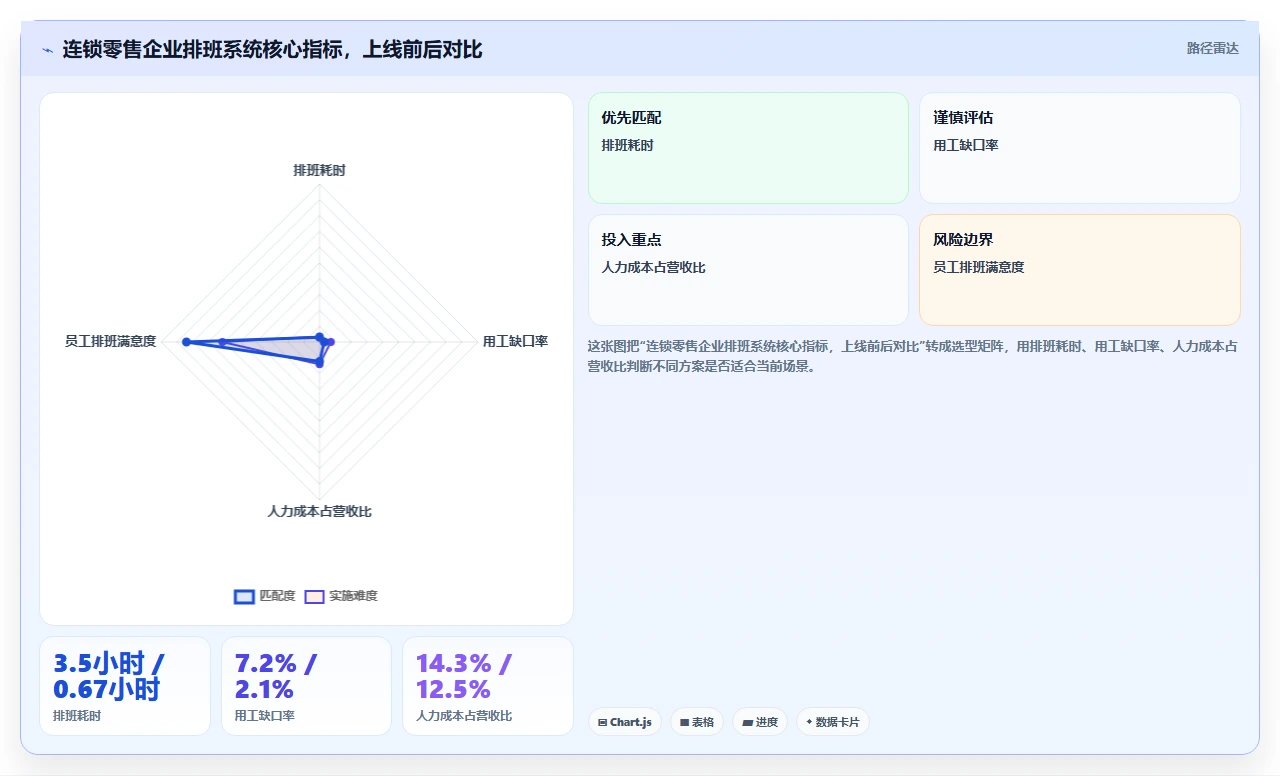Click the 人力成本占营收比 axis label on the radar chart
Viewport: 1280px width, 776px height.
click(x=319, y=512)
